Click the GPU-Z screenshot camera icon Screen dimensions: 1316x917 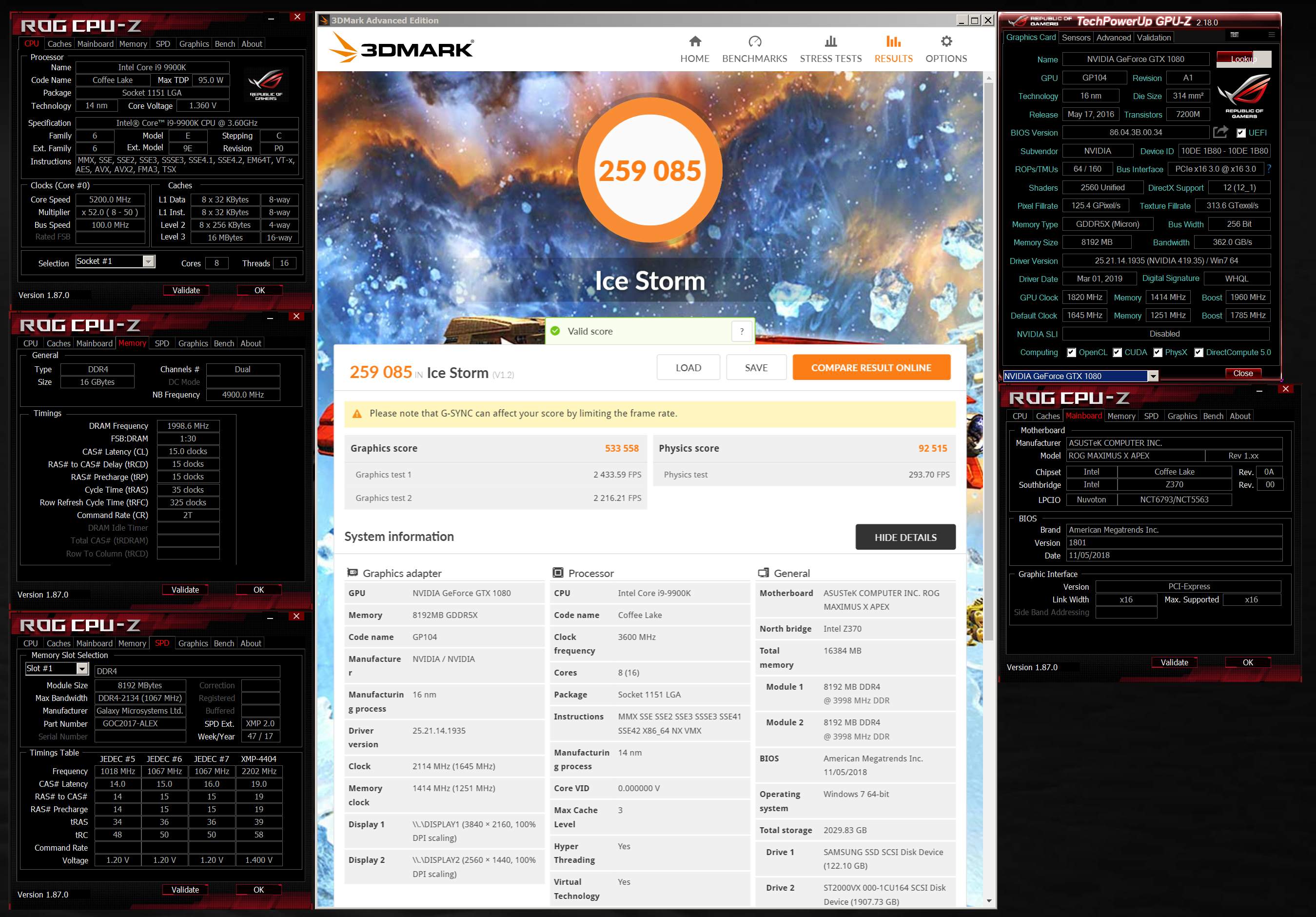tap(1235, 35)
